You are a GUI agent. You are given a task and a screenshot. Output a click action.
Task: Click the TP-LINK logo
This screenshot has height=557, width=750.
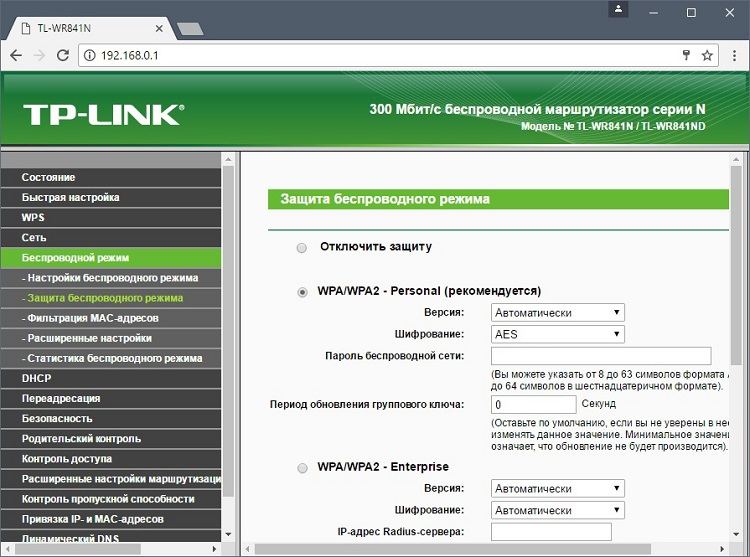point(102,114)
